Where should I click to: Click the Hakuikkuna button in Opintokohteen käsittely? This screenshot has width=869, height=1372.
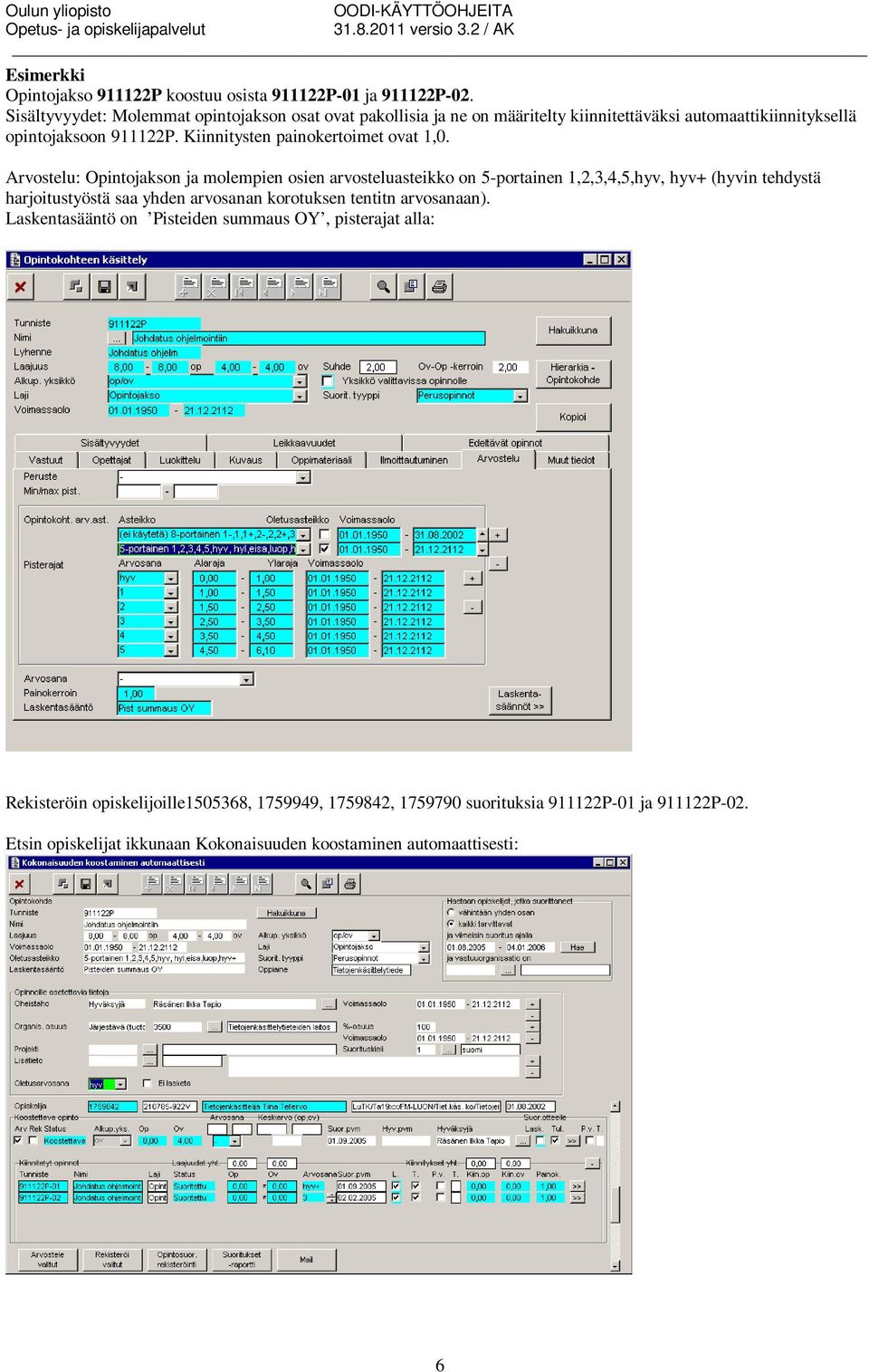(573, 331)
